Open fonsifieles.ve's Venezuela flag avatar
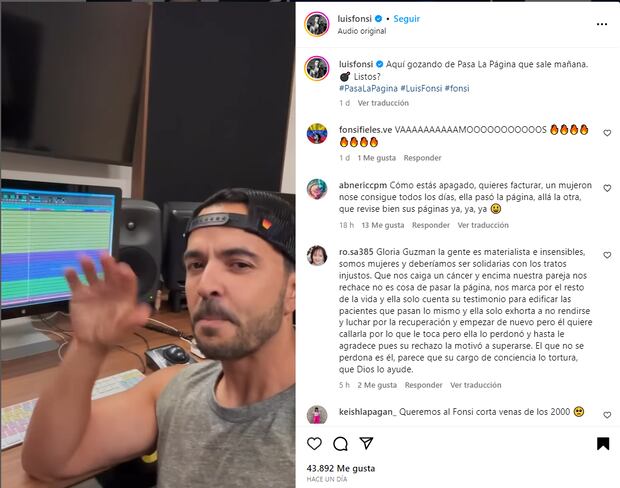 click(x=317, y=134)
